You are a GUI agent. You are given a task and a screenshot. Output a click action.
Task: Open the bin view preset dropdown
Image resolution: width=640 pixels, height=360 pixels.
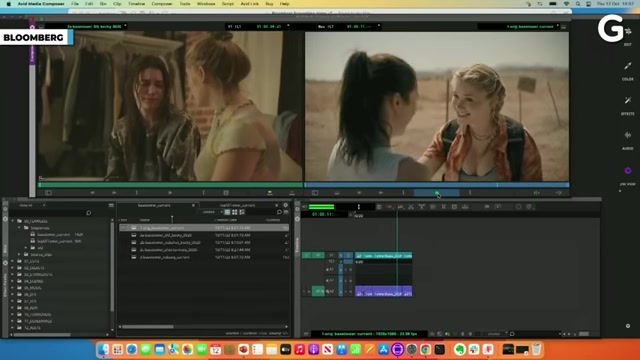tap(212, 212)
